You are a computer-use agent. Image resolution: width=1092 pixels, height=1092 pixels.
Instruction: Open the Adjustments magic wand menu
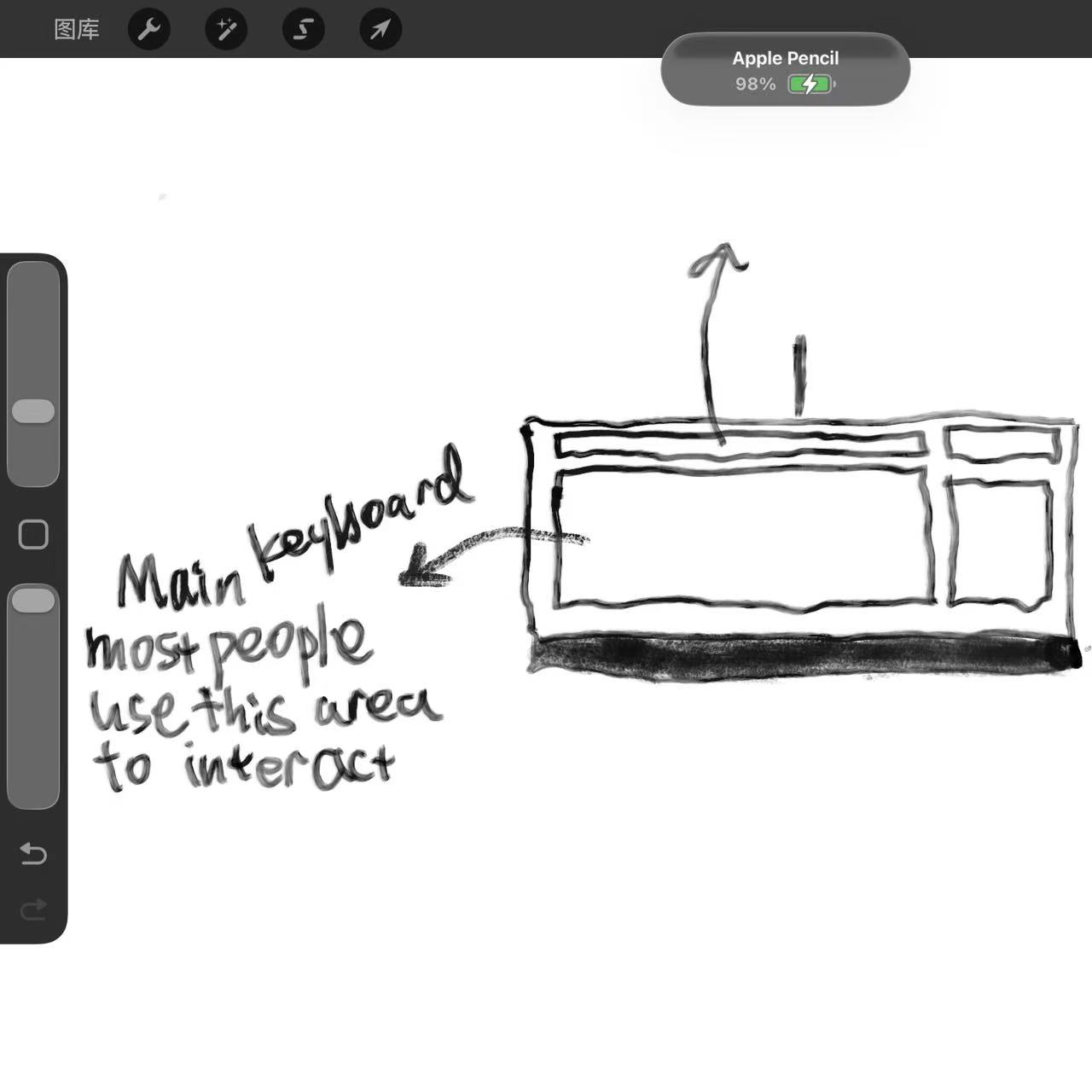point(226,29)
